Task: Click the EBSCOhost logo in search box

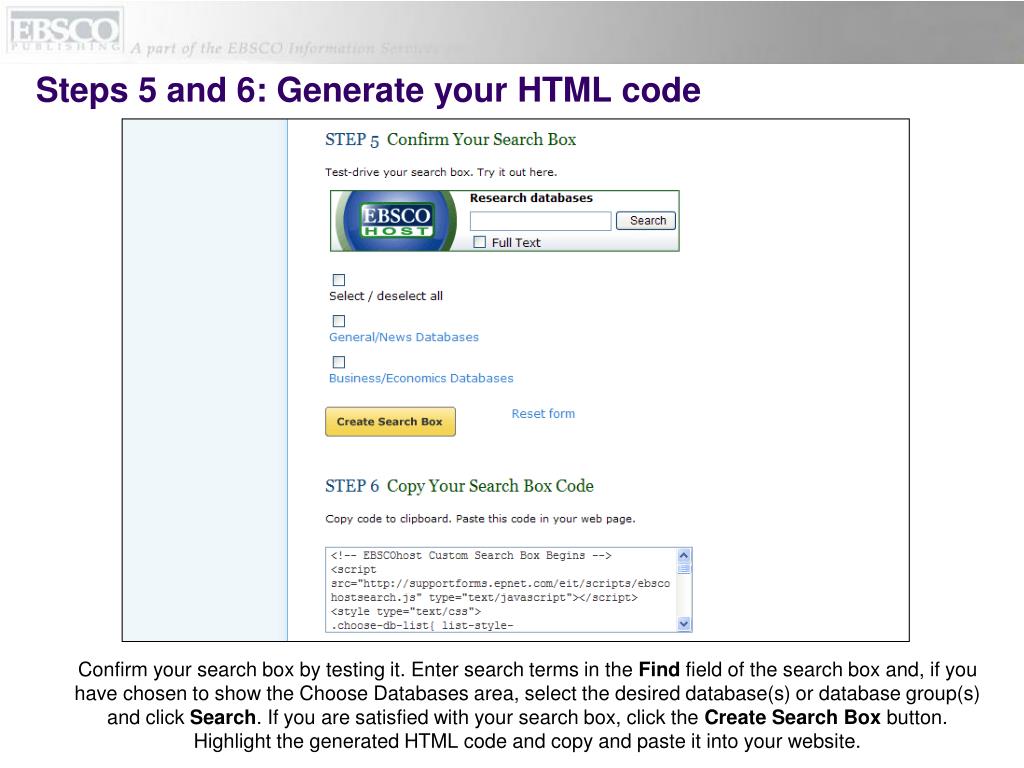Action: click(x=396, y=221)
